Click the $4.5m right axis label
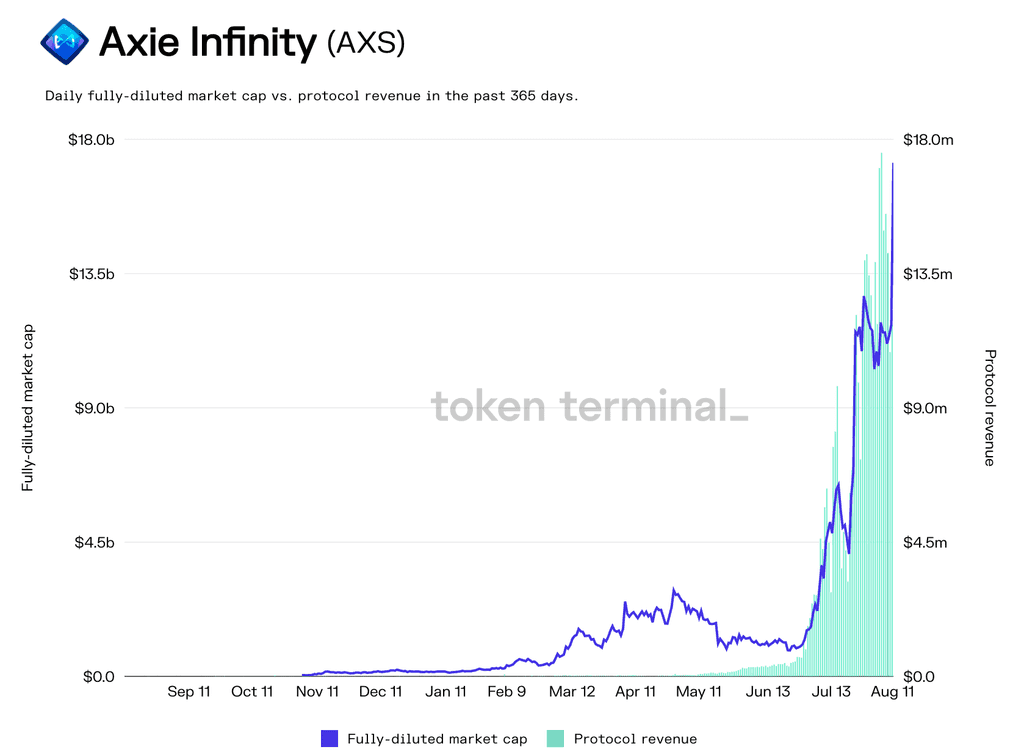 [925, 542]
